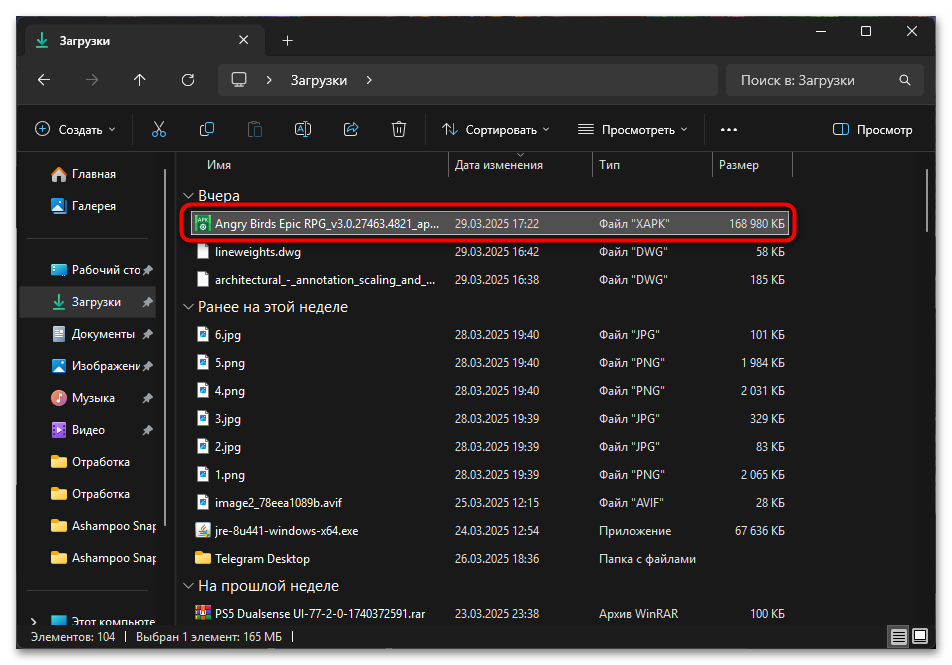Select the image2_78eea1089b.avif file
The width and height of the screenshot is (952, 665).
[488, 502]
